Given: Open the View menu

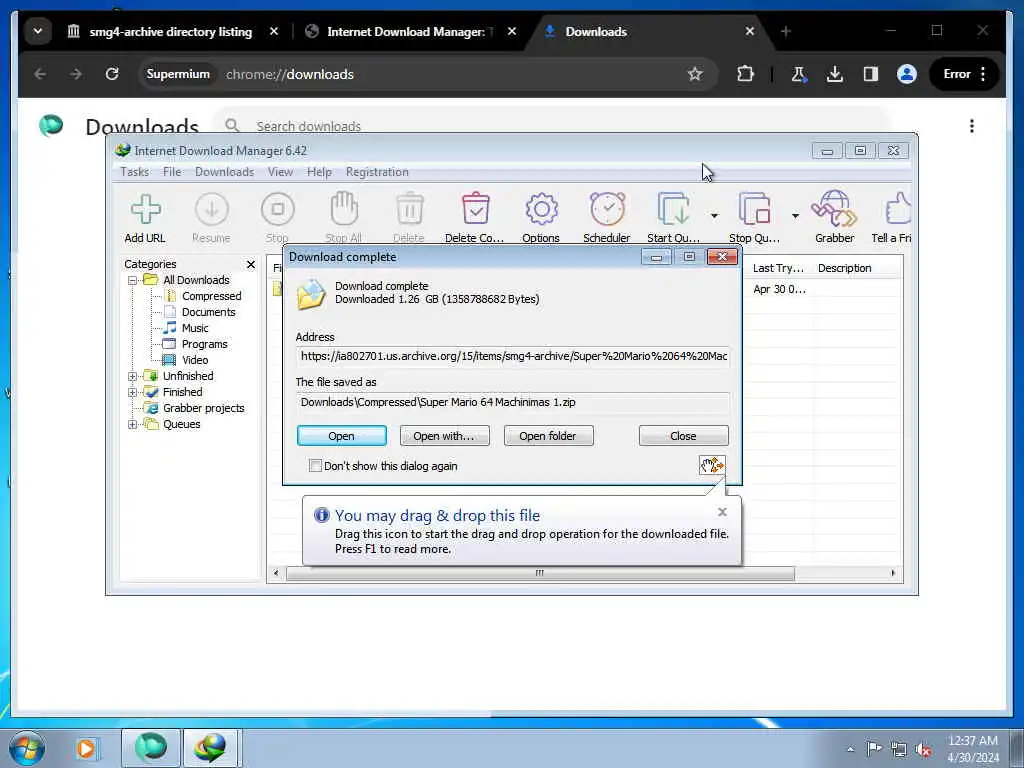Looking at the screenshot, I should click(x=280, y=172).
